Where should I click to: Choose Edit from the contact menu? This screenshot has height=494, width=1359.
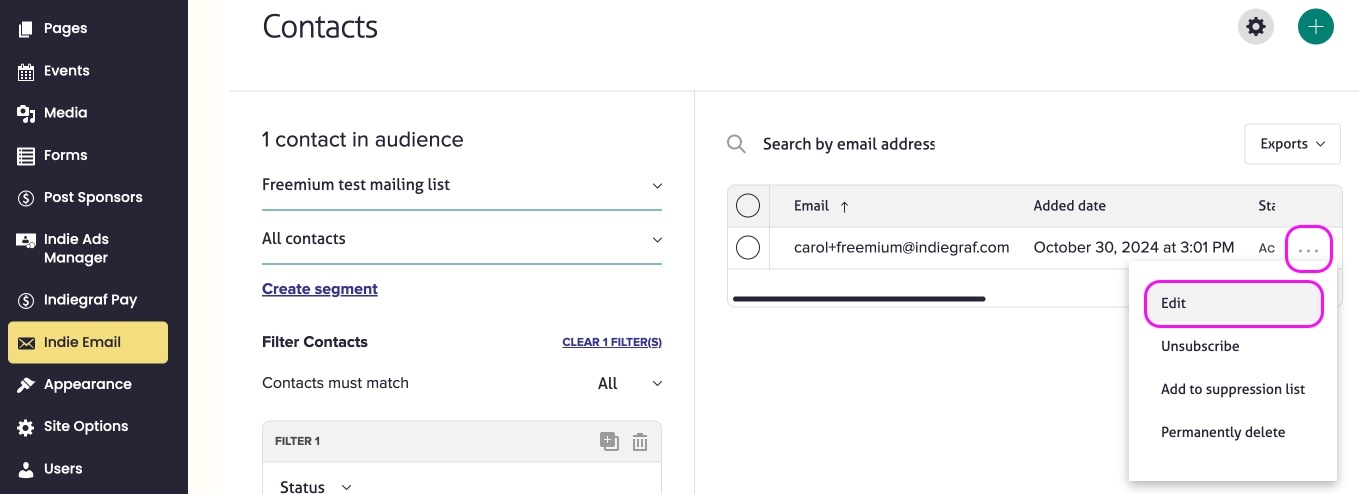click(x=1233, y=303)
